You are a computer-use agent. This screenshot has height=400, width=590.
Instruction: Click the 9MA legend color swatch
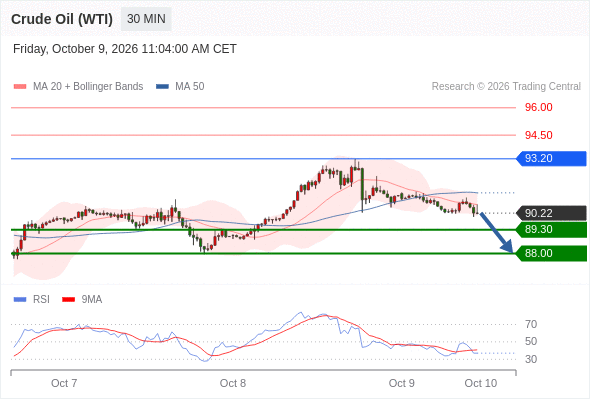[x=68, y=300]
